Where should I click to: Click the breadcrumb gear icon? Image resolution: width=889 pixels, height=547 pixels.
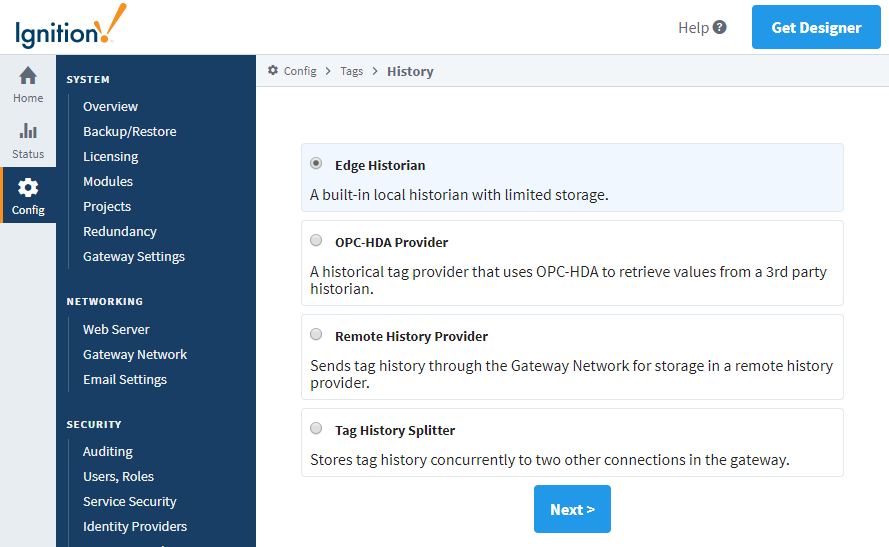273,70
